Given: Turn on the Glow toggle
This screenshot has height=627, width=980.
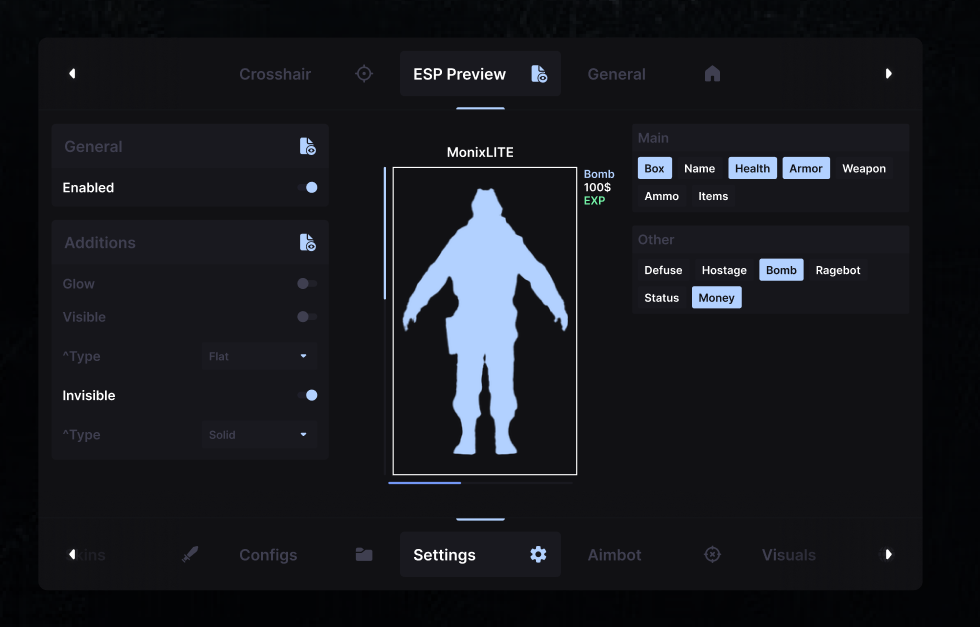Looking at the screenshot, I should point(307,284).
